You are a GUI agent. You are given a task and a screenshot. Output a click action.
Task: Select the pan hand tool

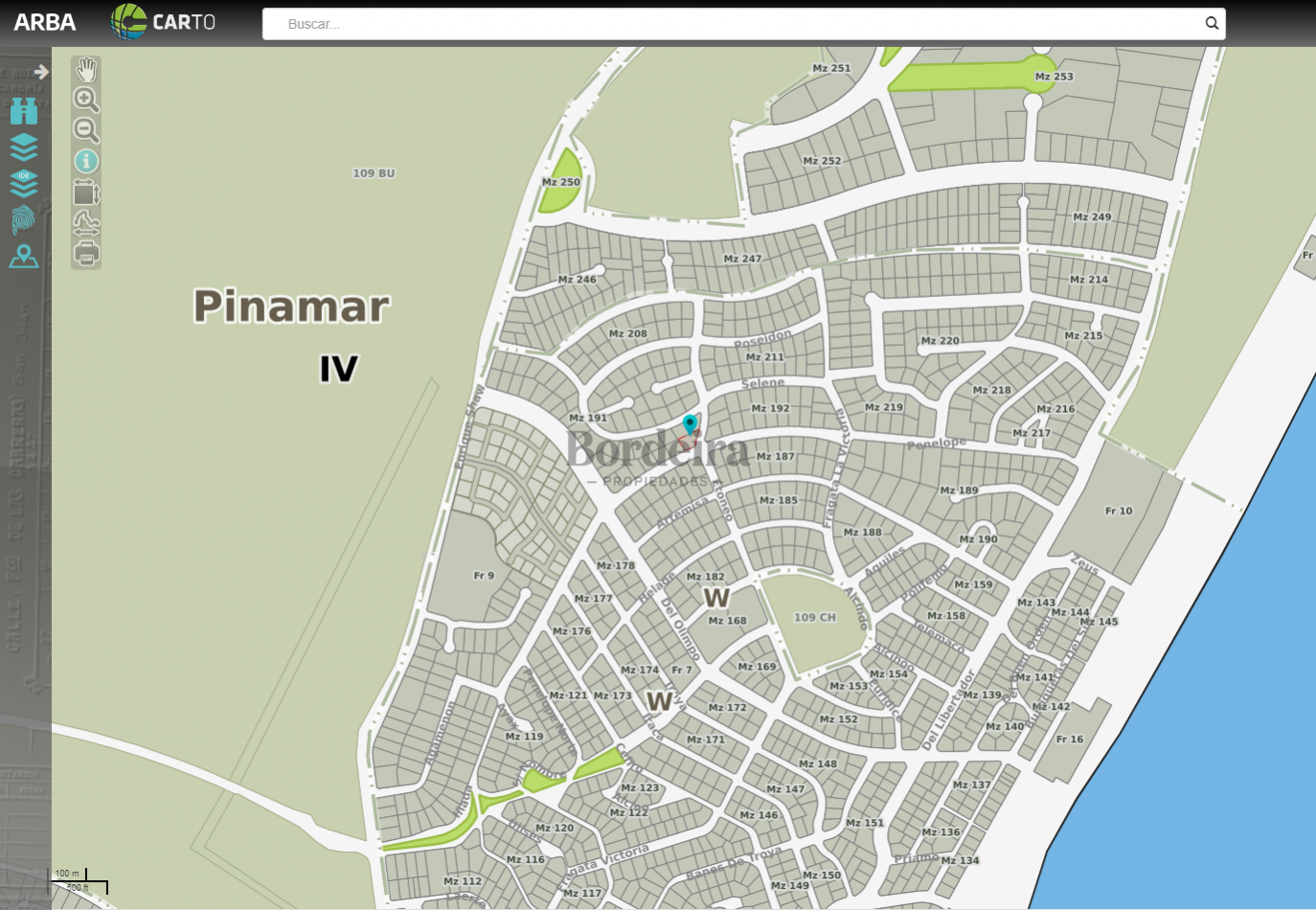[86, 70]
